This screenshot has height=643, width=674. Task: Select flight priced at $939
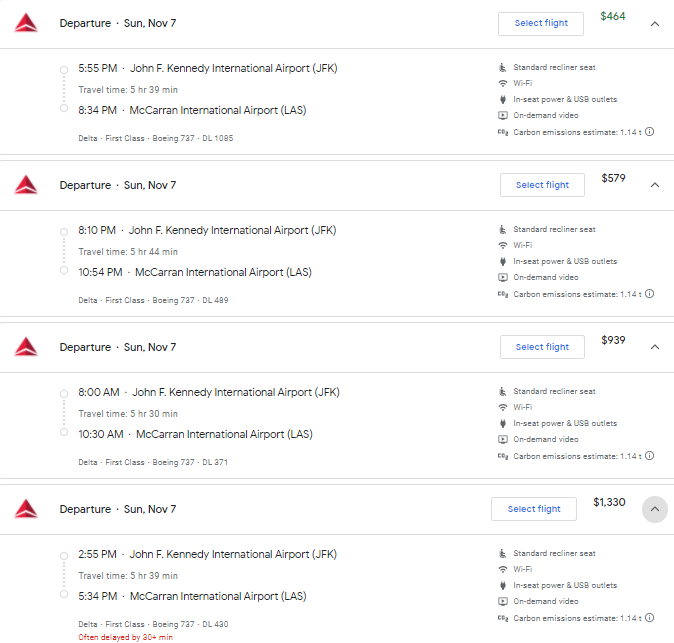coord(542,347)
